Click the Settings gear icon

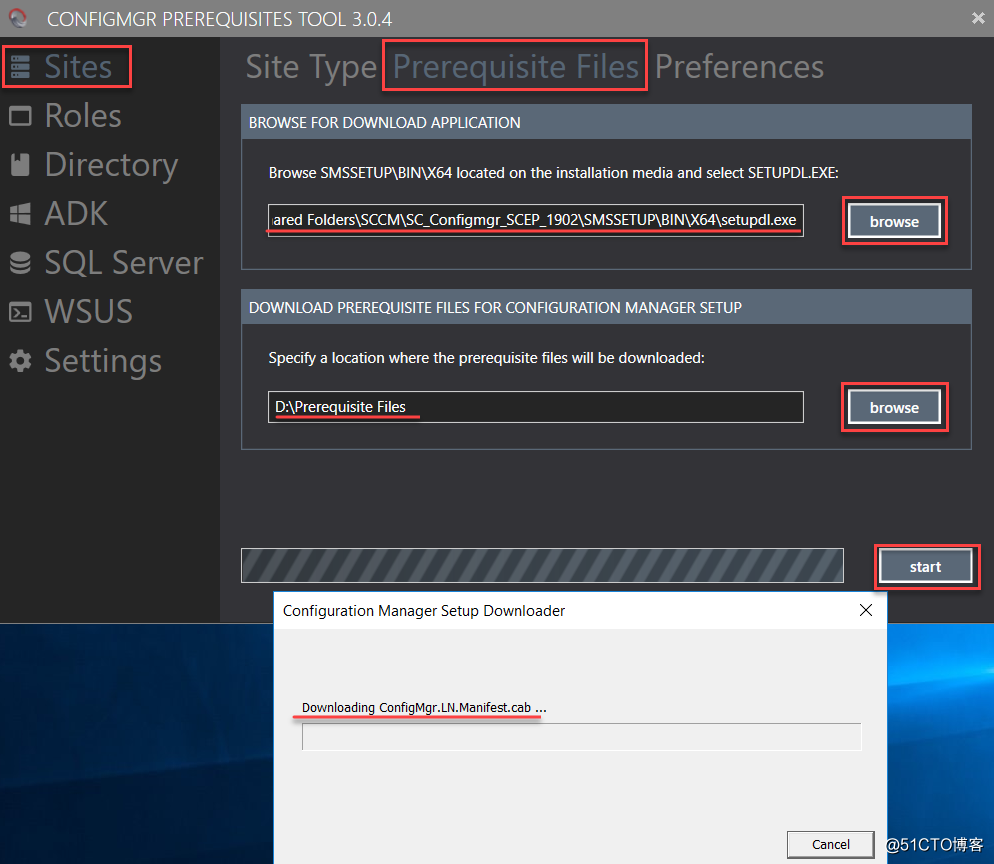(x=20, y=361)
